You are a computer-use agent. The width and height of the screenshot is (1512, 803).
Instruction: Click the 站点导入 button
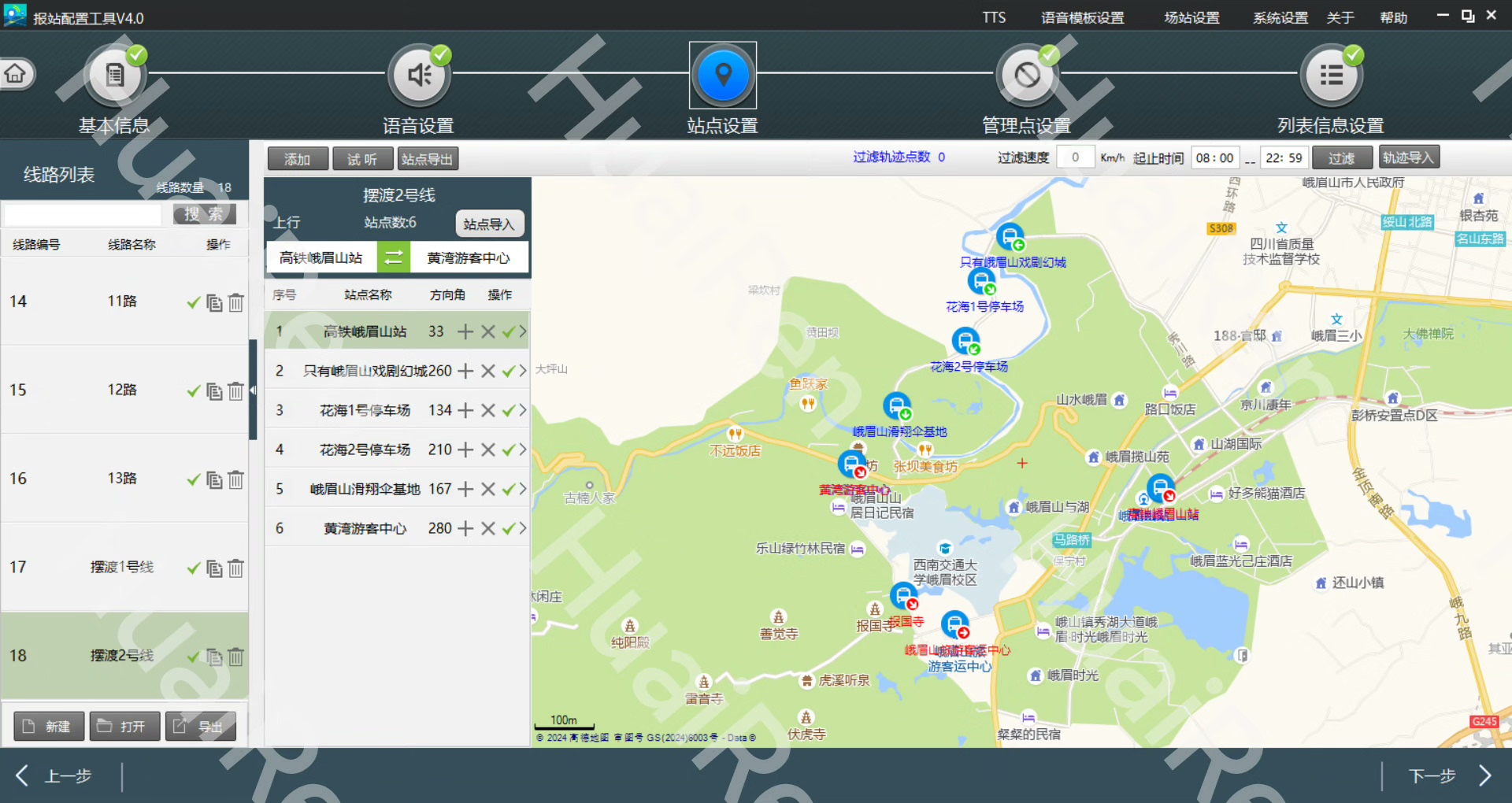click(x=489, y=224)
